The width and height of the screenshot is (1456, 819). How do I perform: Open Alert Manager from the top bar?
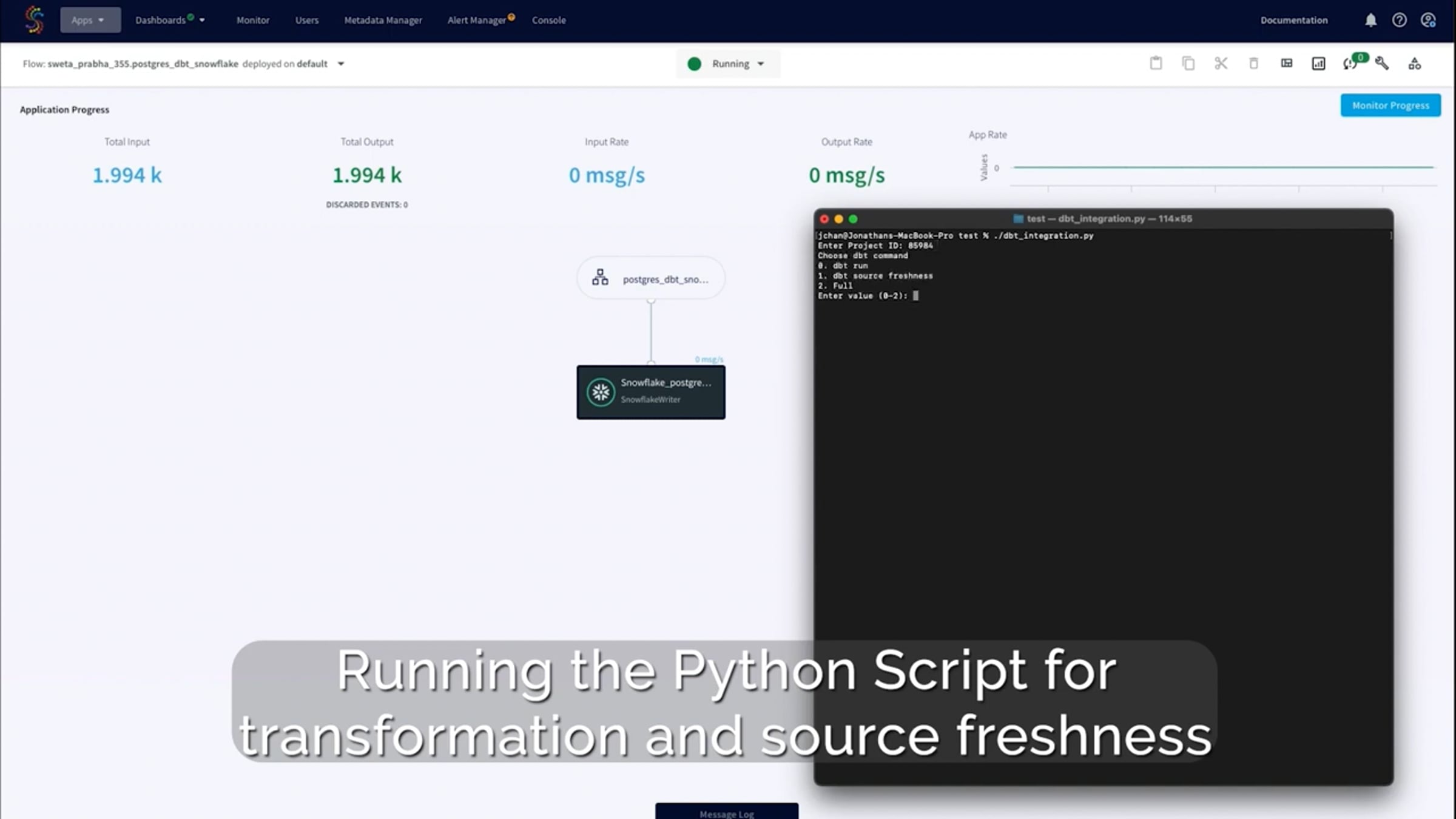(x=477, y=20)
